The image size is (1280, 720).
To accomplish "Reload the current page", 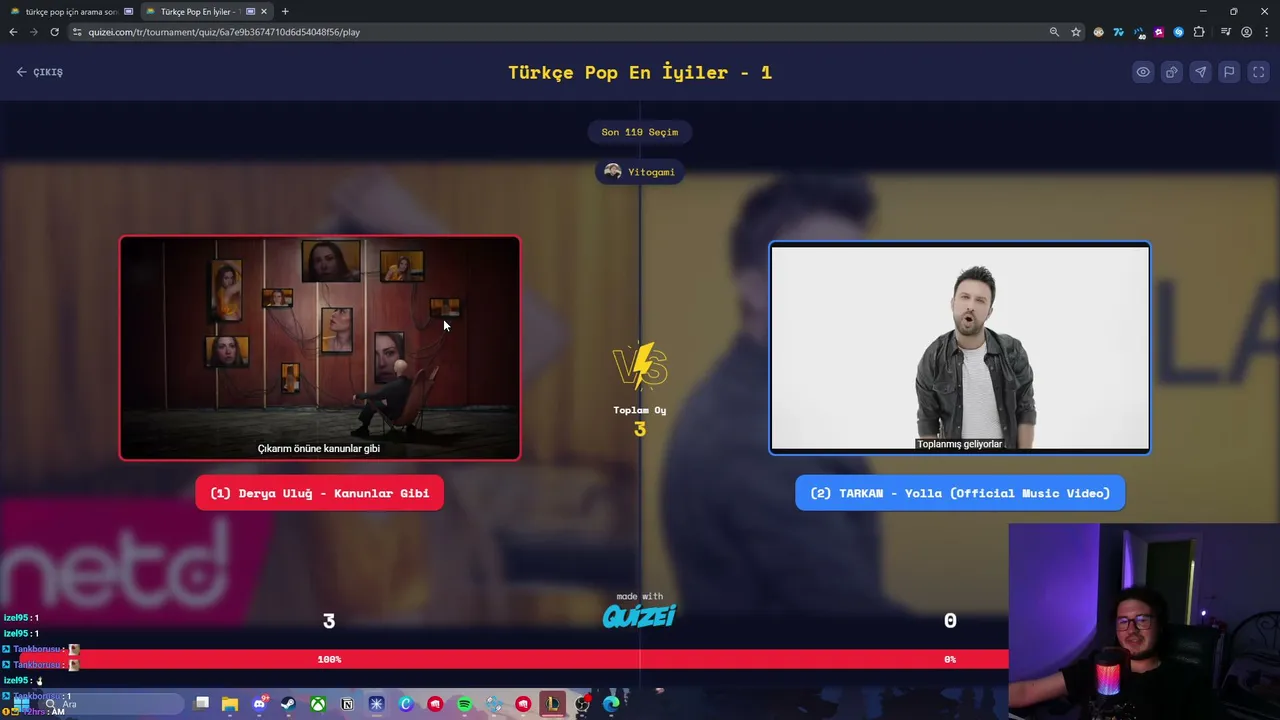I will coord(54,32).
